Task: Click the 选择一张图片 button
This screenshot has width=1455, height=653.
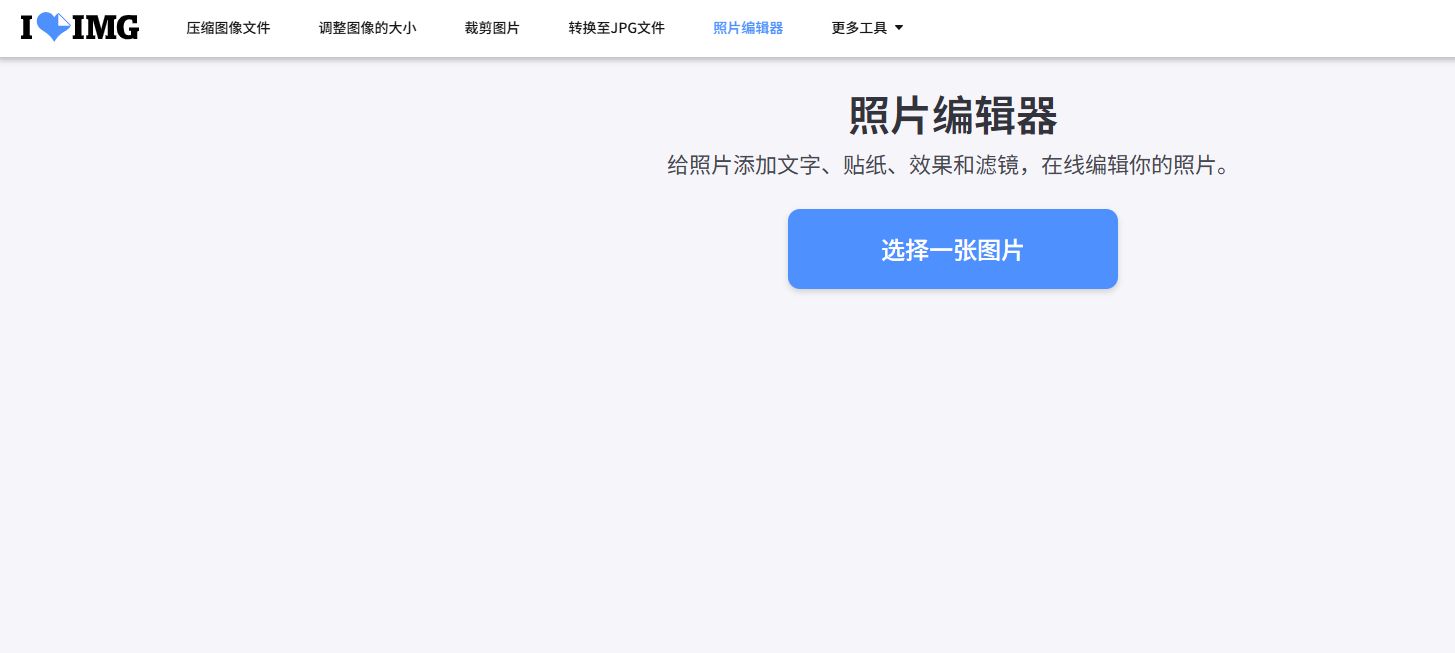Action: pyautogui.click(x=952, y=249)
